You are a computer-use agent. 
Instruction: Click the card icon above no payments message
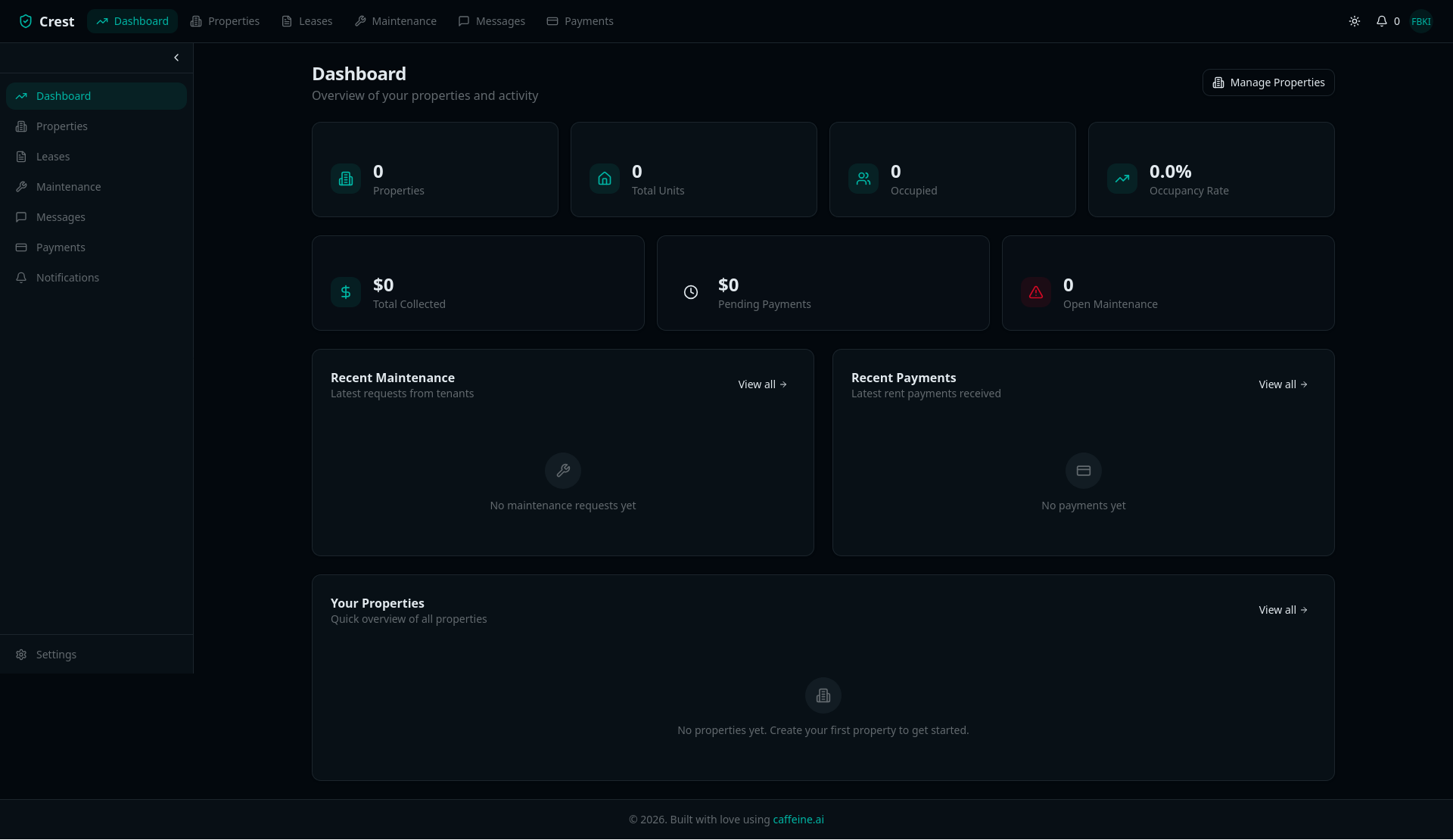tap(1084, 471)
